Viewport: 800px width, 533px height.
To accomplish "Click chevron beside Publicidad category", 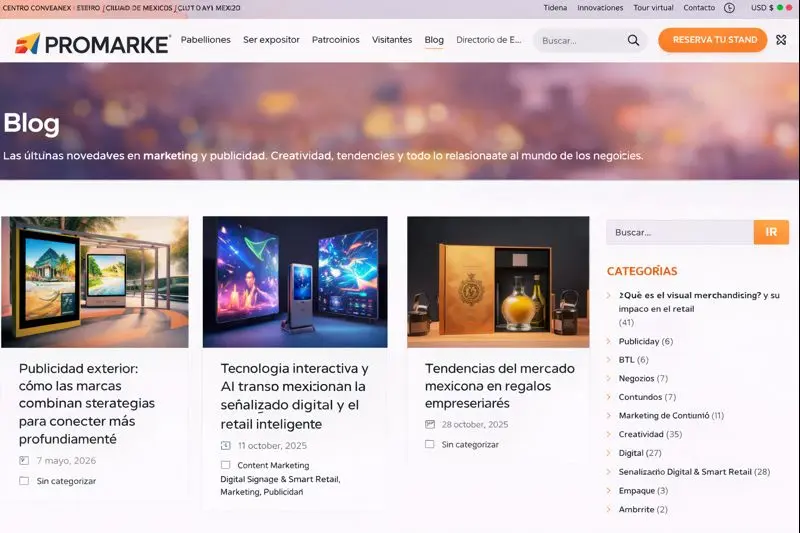I will [609, 341].
